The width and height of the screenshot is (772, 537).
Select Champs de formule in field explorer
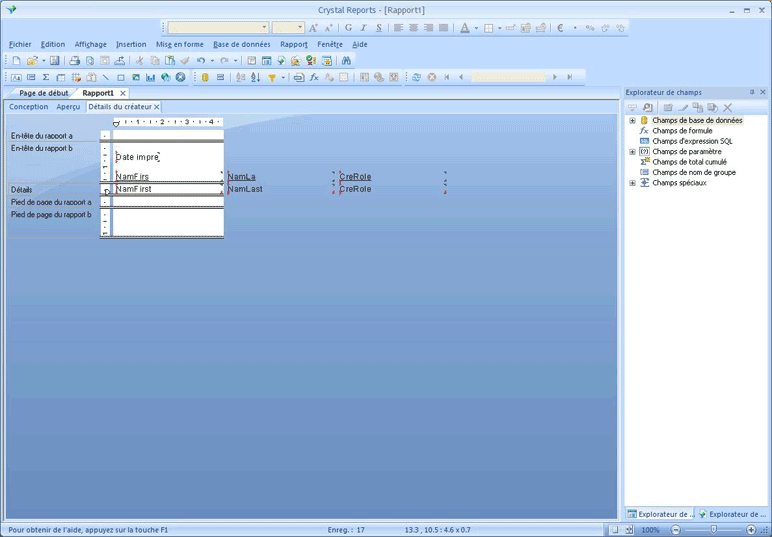pyautogui.click(x=682, y=131)
